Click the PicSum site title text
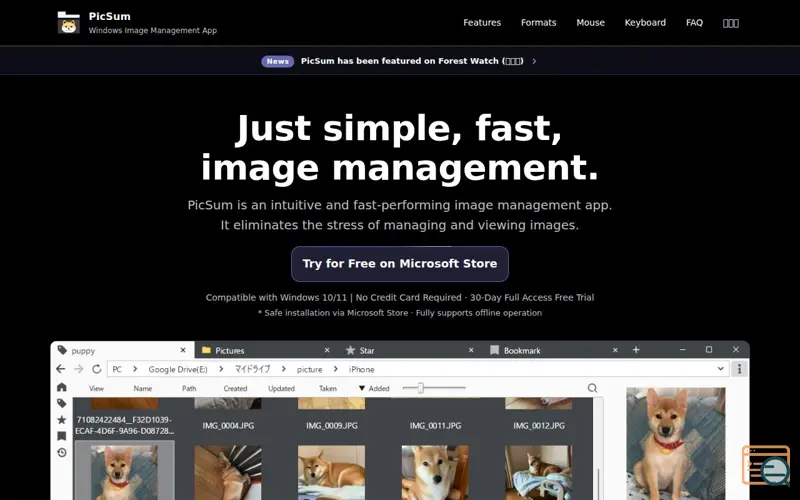This screenshot has height=500, width=800. coord(109,16)
